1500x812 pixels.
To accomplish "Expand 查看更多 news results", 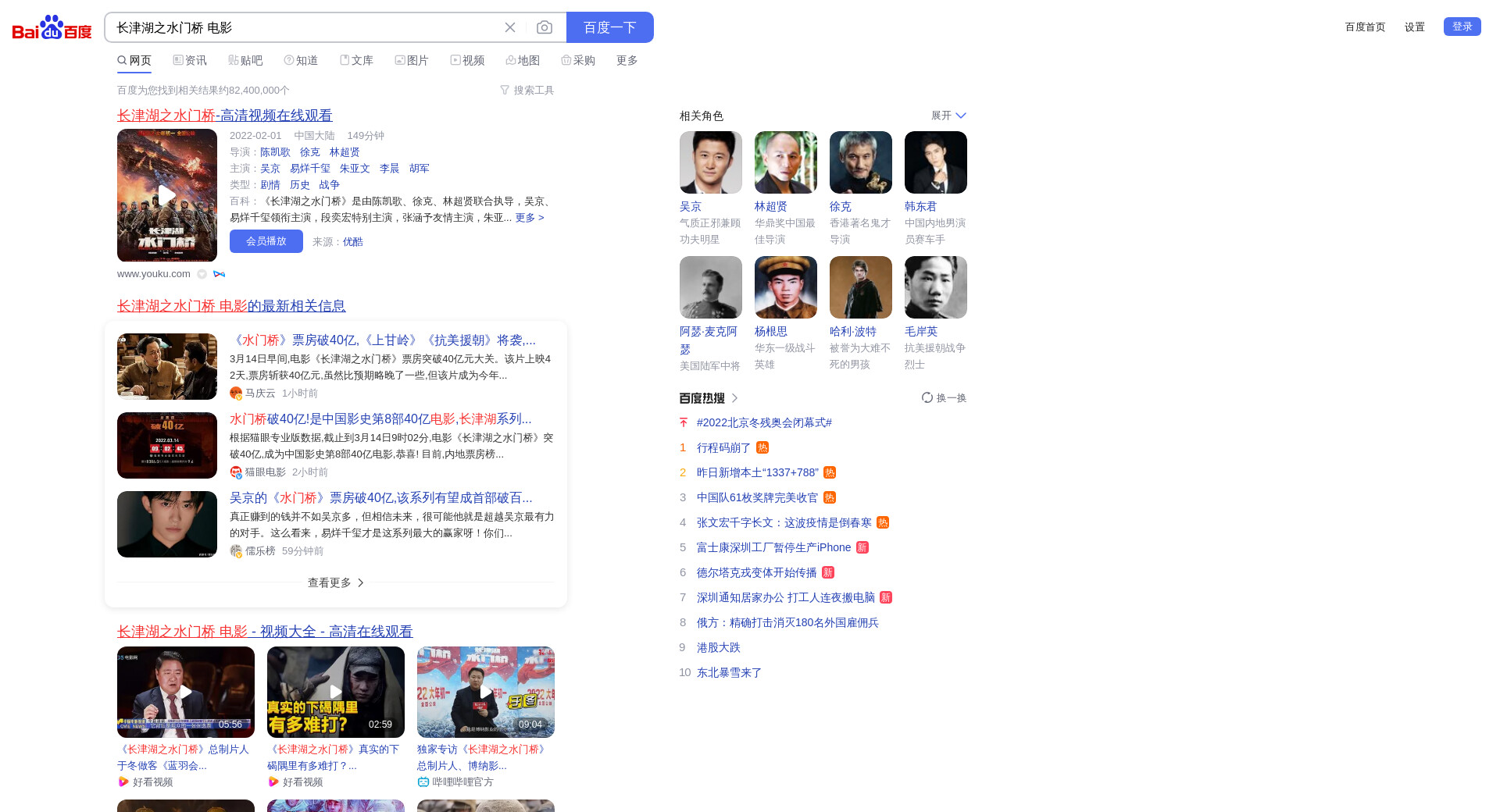I will pos(335,582).
